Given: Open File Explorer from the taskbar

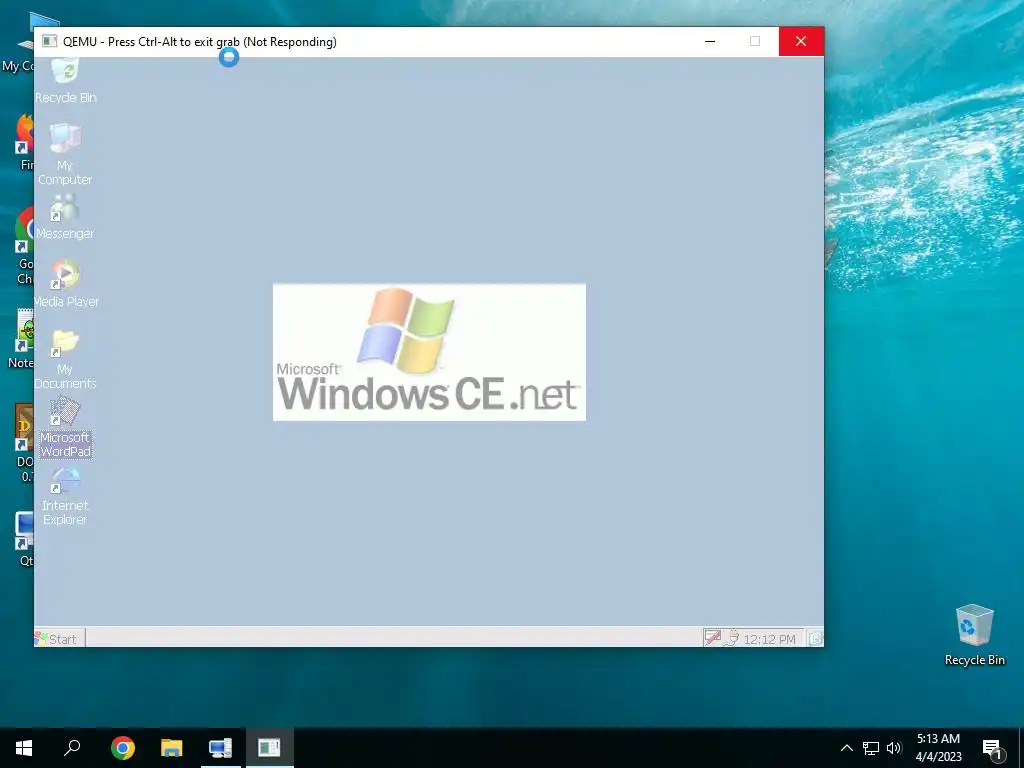Looking at the screenshot, I should (171, 748).
